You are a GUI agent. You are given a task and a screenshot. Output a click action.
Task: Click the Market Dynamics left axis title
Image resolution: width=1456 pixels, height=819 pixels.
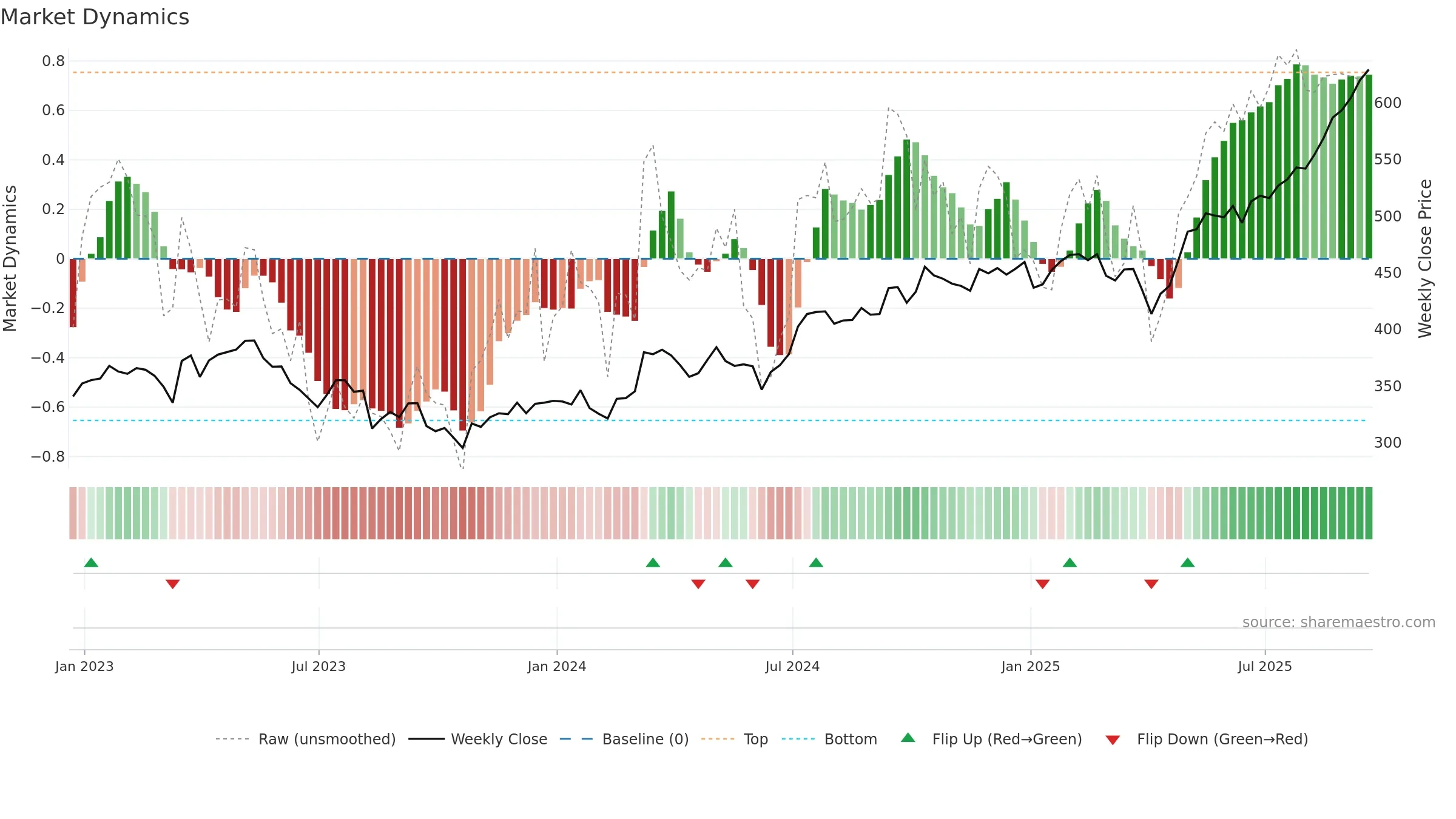(x=10, y=258)
